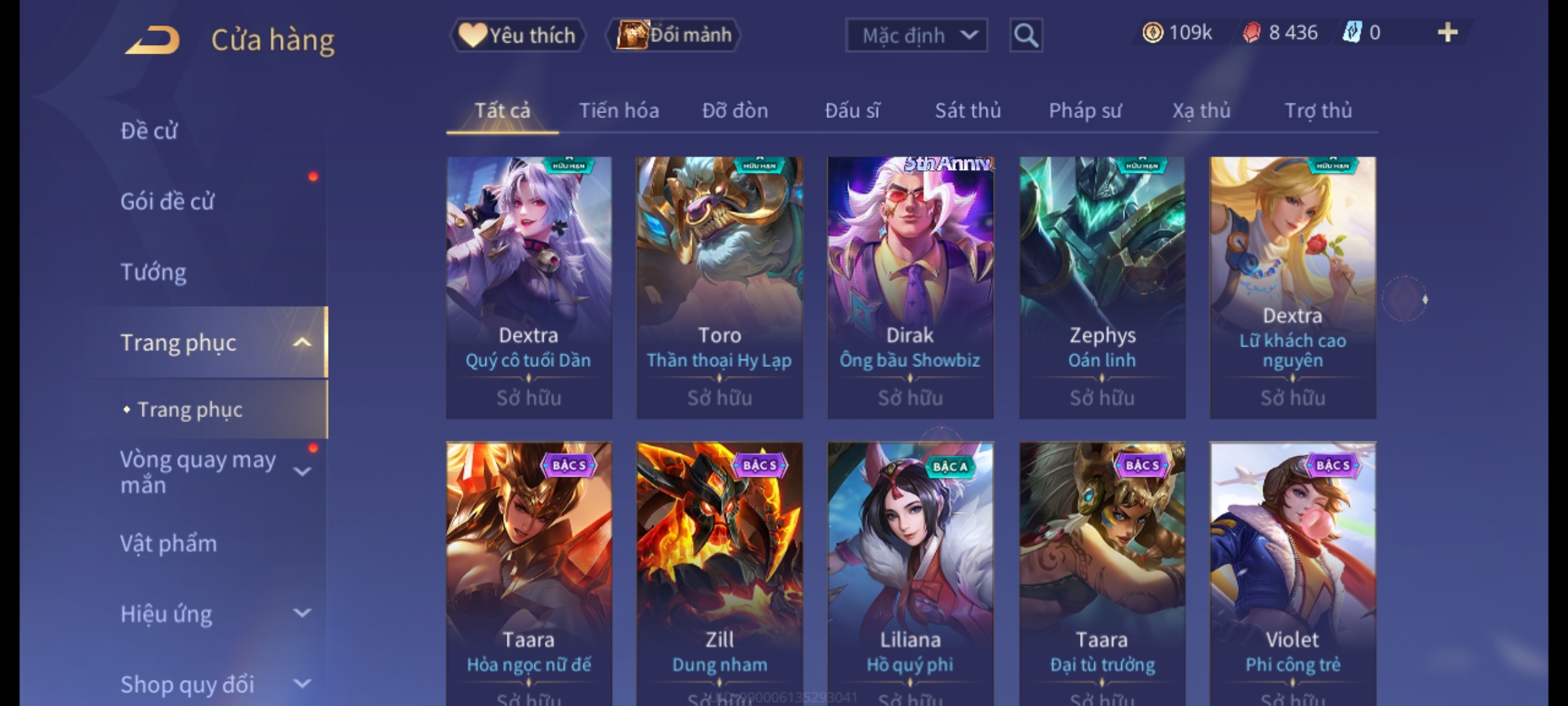This screenshot has height=706, width=1568.
Task: Switch to the Tiến hóa tab
Action: pyautogui.click(x=619, y=110)
